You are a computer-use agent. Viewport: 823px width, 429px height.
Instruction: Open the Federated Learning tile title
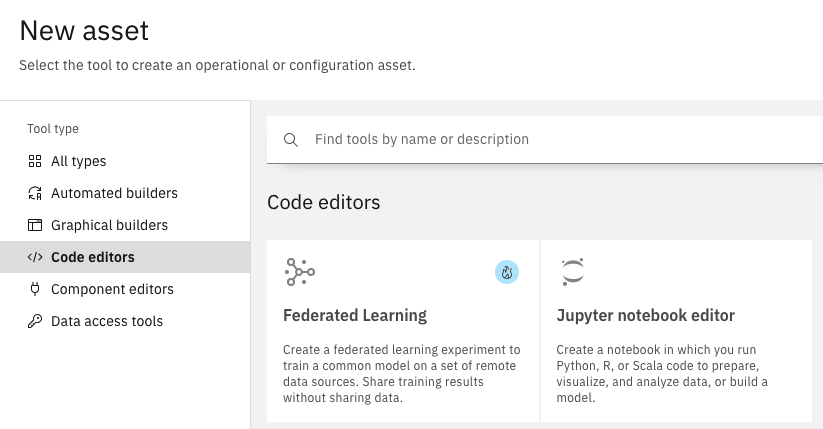pos(355,316)
